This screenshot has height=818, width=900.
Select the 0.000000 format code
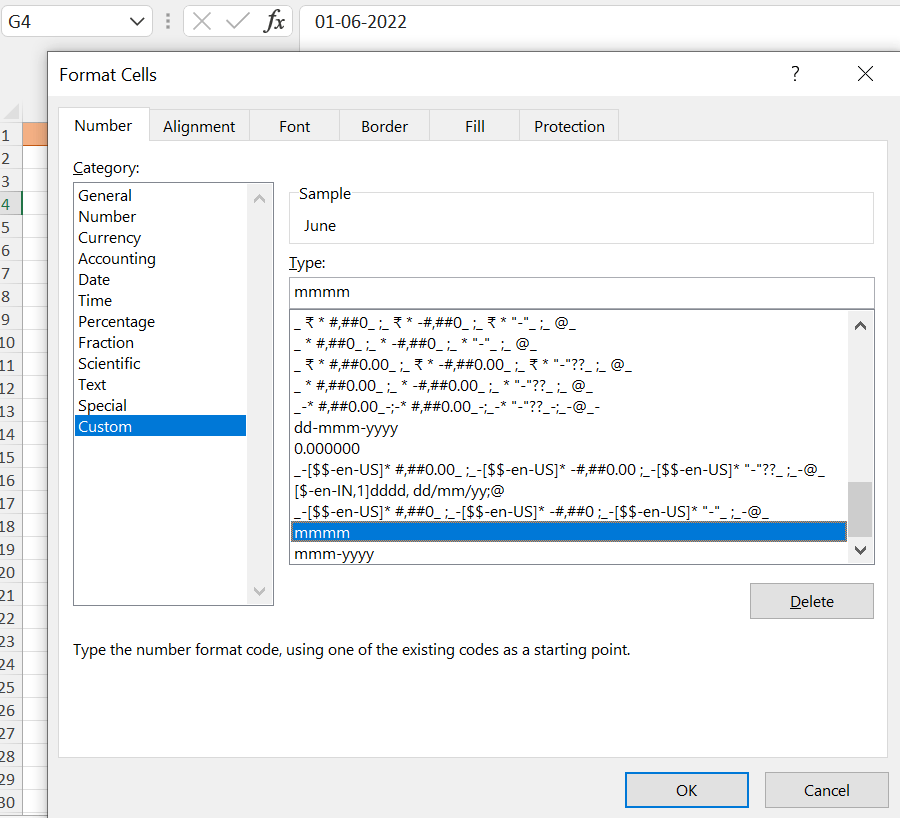[x=569, y=449]
